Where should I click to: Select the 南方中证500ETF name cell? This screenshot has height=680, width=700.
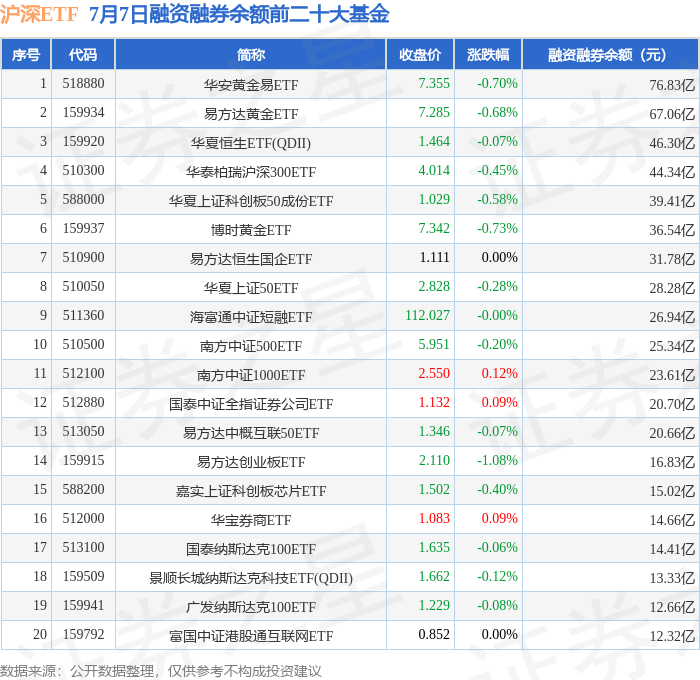(250, 346)
